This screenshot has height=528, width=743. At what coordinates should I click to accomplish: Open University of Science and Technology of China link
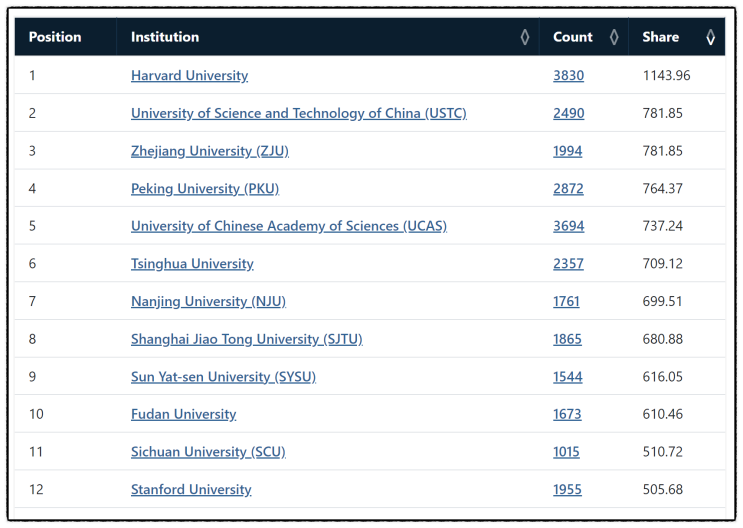[298, 114]
